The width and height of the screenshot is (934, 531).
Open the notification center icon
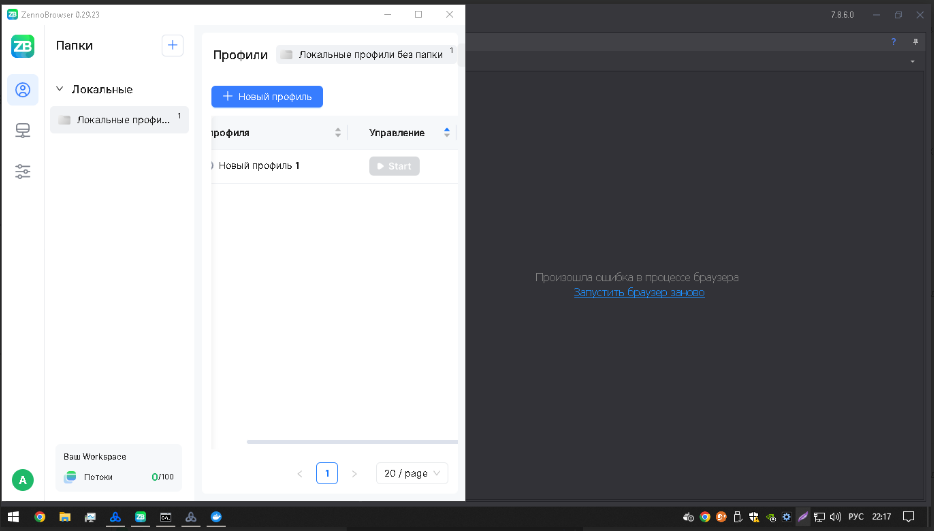click(908, 517)
